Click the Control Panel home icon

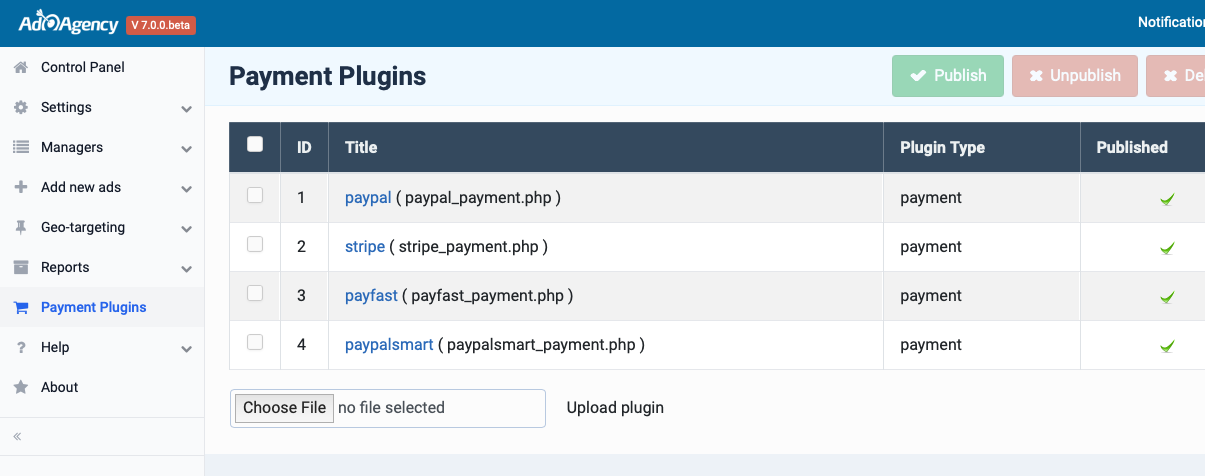20,67
